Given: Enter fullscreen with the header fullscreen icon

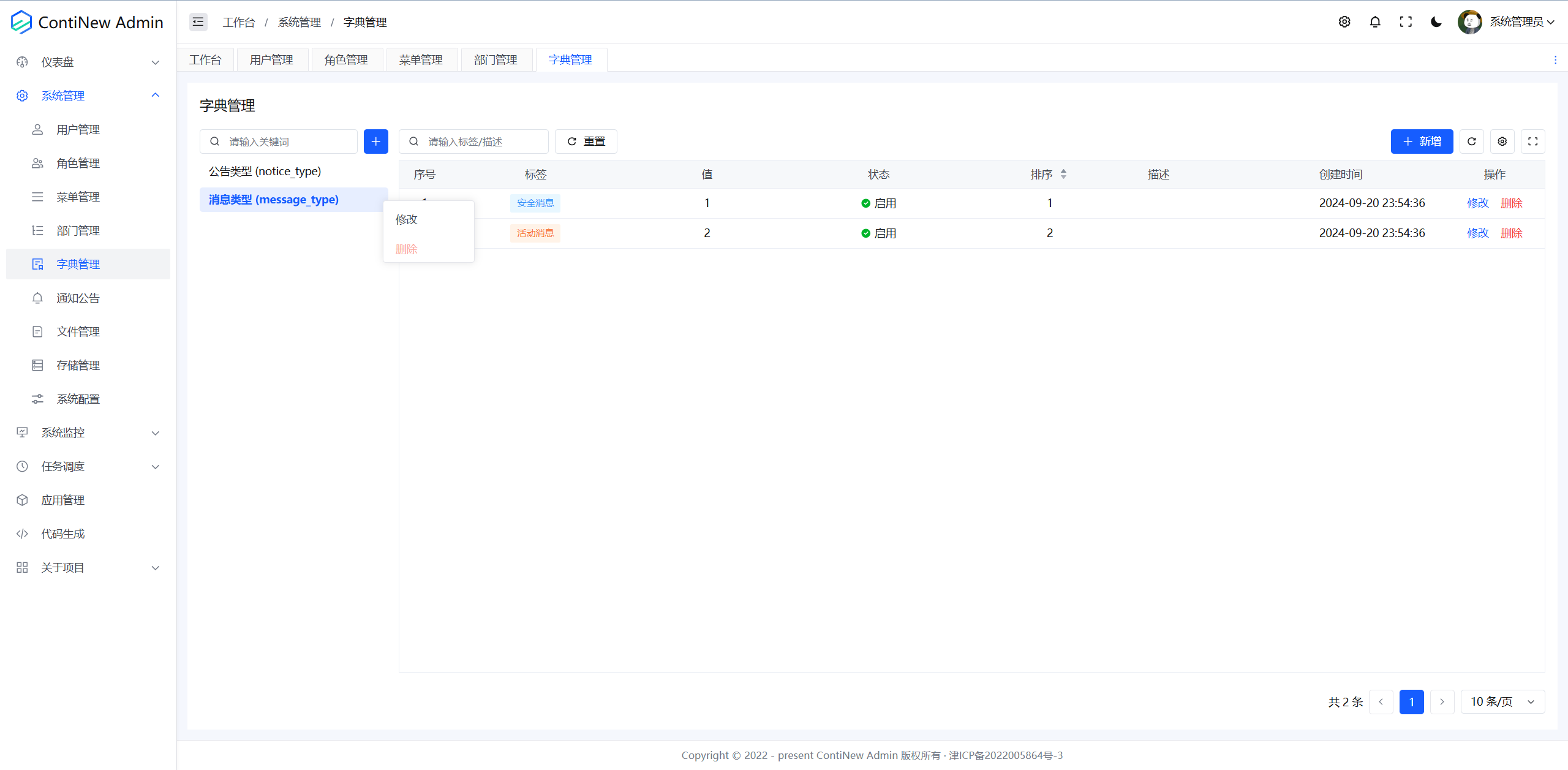Looking at the screenshot, I should click(x=1406, y=22).
